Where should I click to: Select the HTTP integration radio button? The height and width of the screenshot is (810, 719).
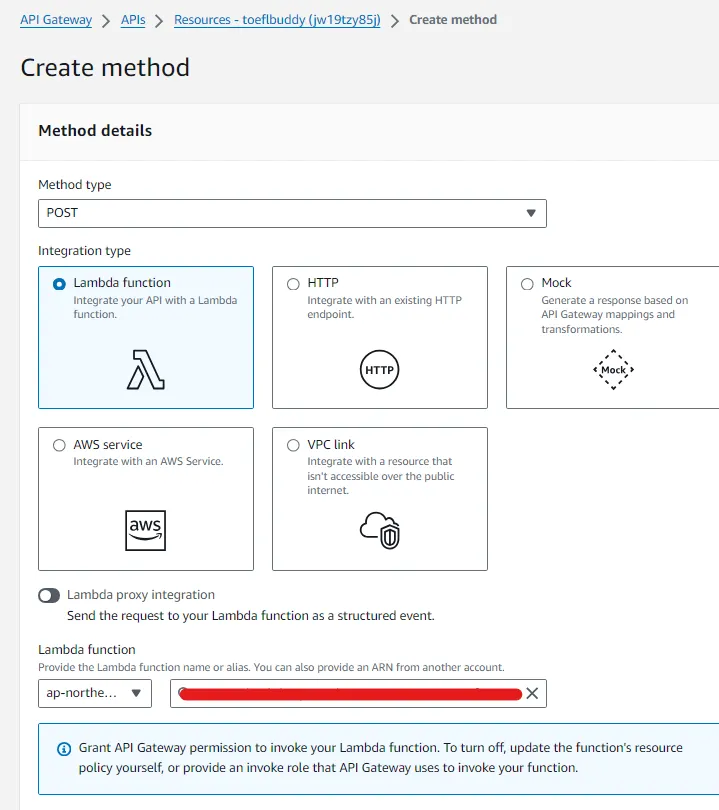pyautogui.click(x=293, y=284)
